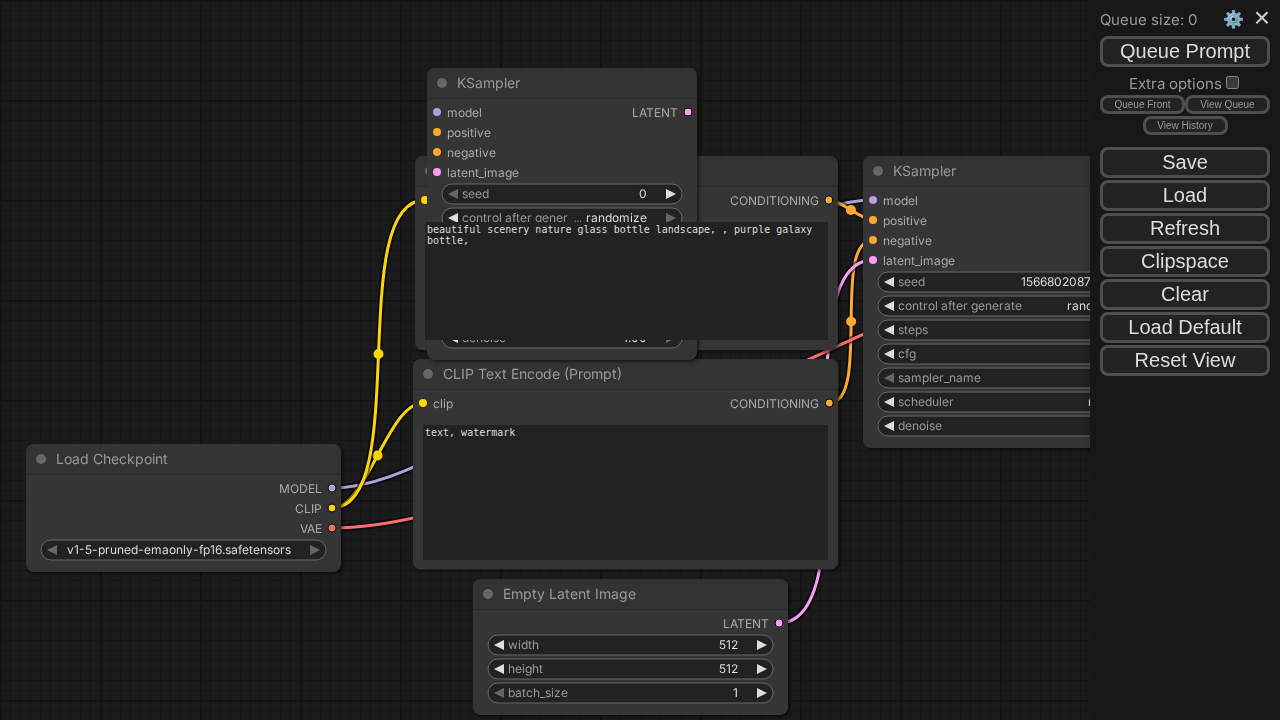Collapse the Empty Latent Image node
Image resolution: width=1280 pixels, height=720 pixels.
coord(488,594)
